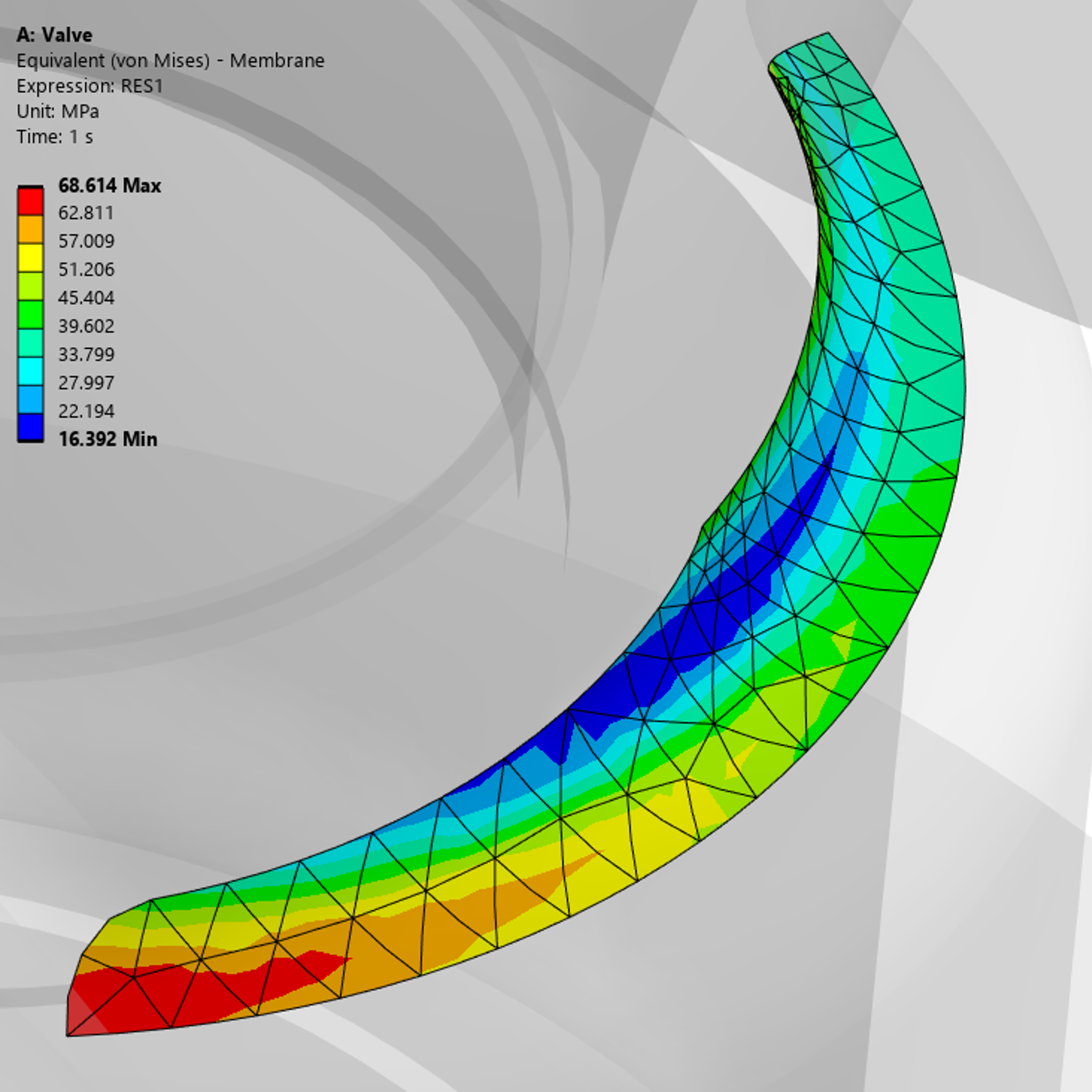Select the green legend band

coord(31,314)
